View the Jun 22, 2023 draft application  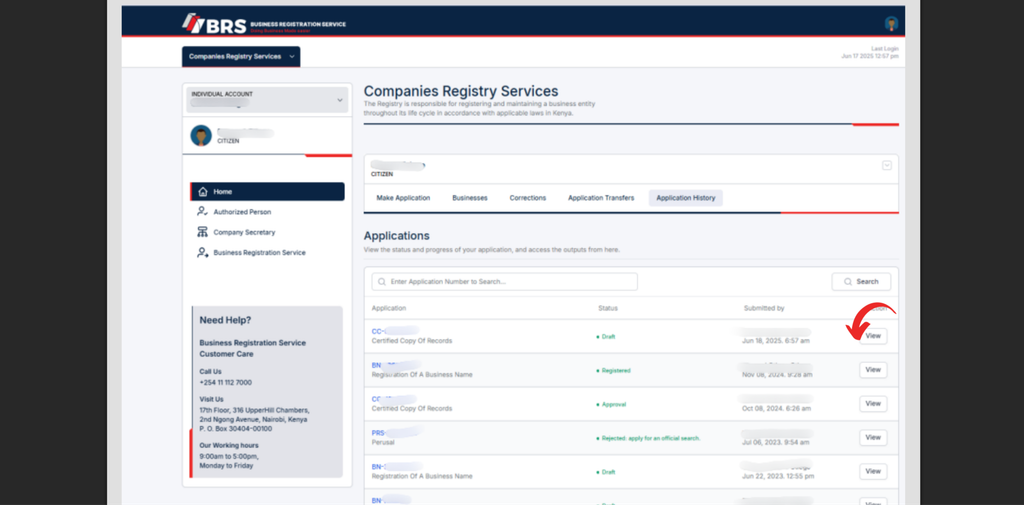873,471
